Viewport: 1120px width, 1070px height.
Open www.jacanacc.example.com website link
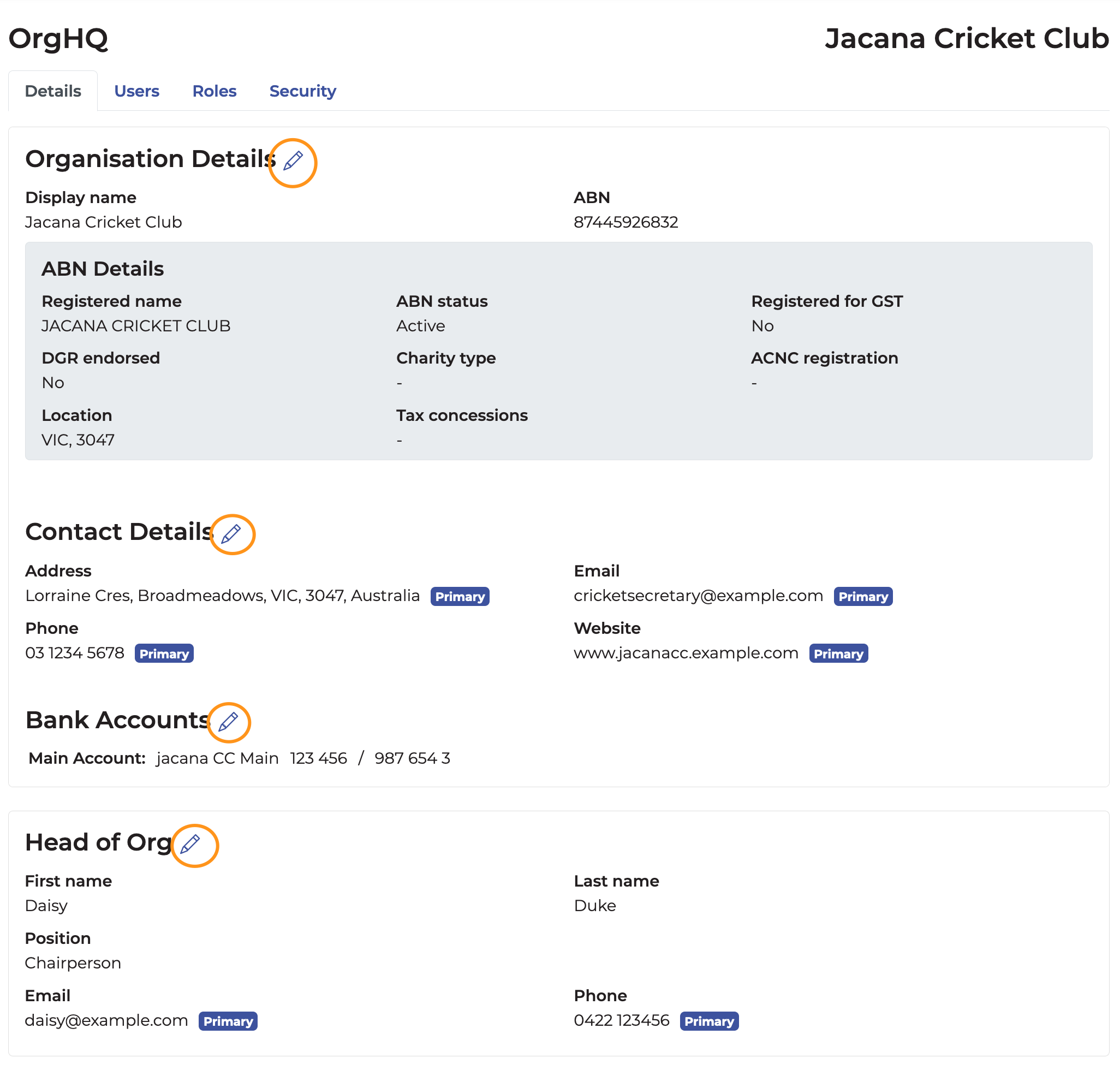[686, 653]
